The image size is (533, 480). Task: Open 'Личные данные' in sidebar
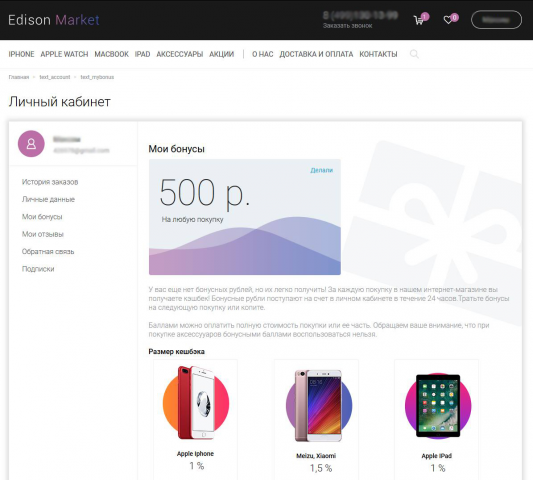click(x=48, y=199)
